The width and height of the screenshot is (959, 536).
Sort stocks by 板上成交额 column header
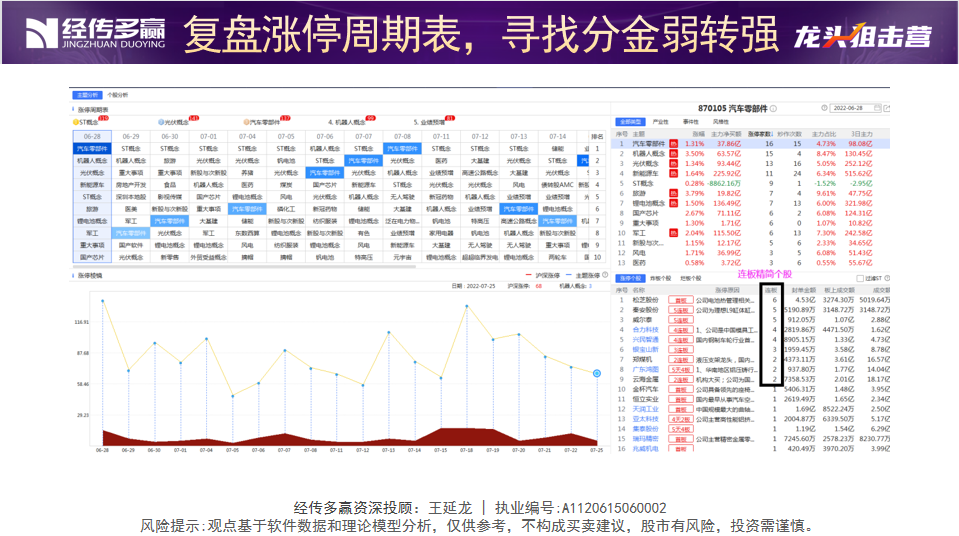[839, 290]
